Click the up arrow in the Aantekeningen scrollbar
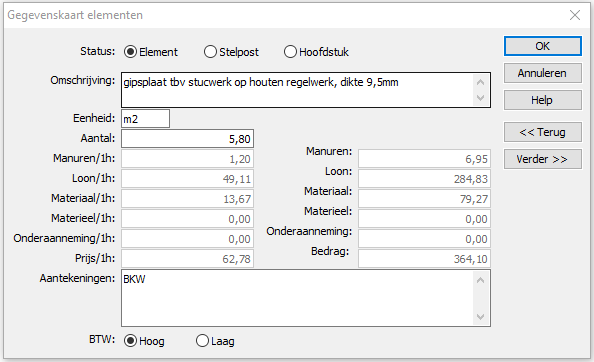Image resolution: width=594 pixels, height=362 pixels. click(x=480, y=280)
